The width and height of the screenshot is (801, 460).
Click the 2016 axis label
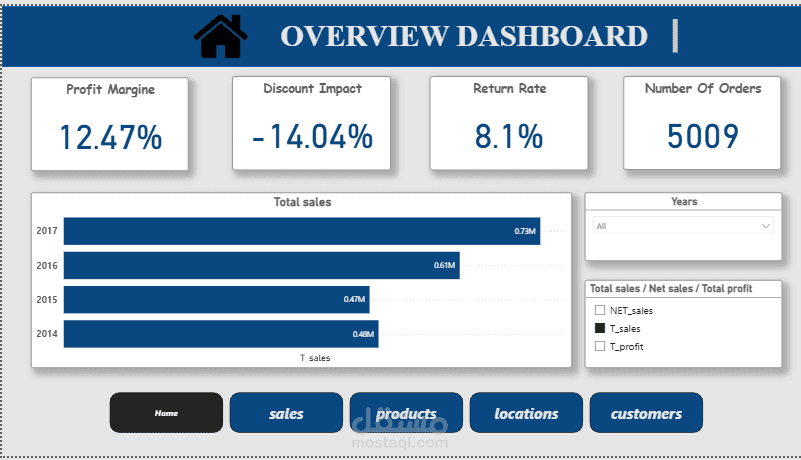pos(46,265)
